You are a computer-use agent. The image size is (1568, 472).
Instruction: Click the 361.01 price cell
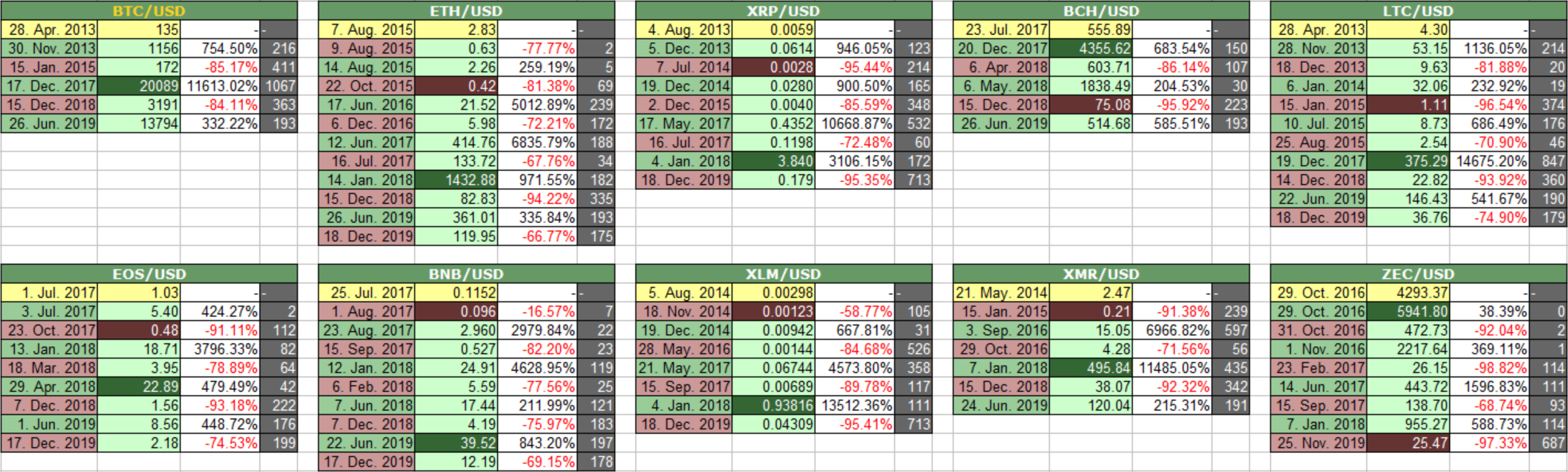pos(457,218)
